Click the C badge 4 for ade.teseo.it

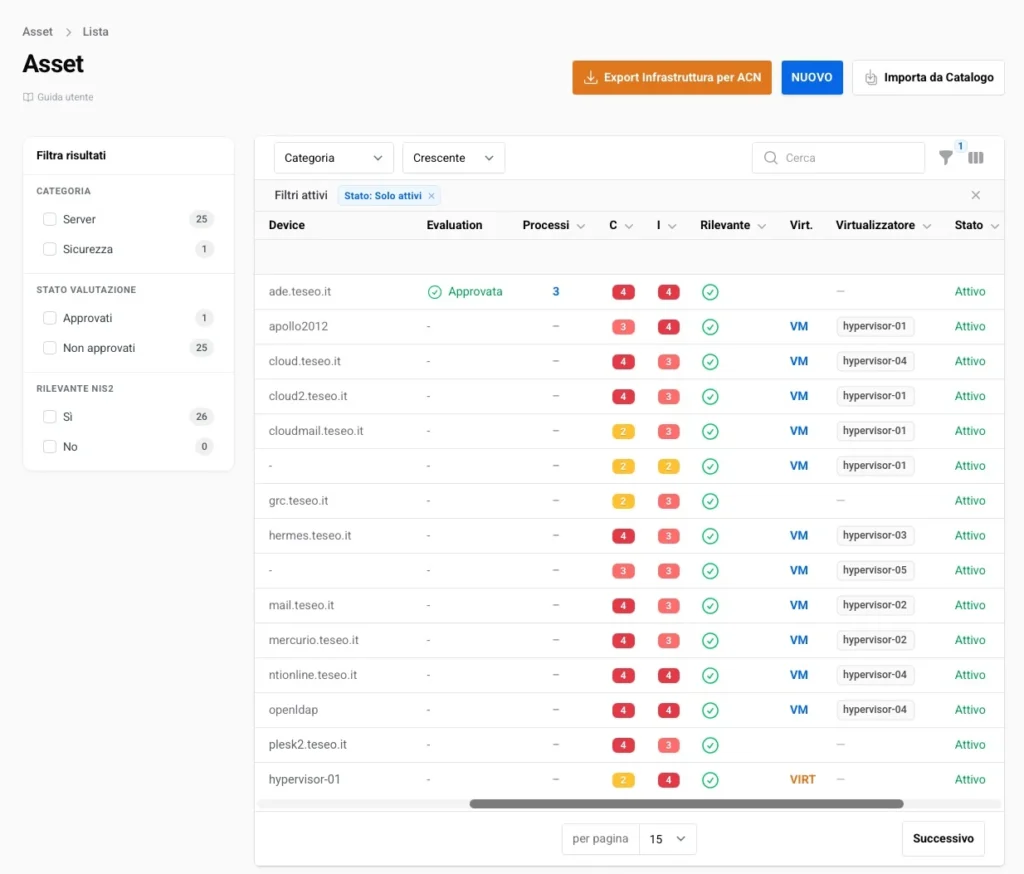623,292
